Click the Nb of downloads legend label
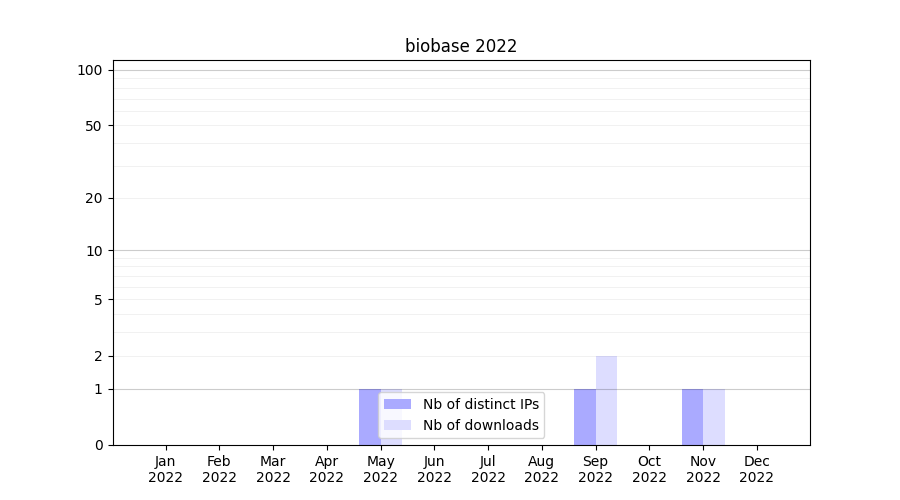This screenshot has width=900, height=500. (480, 425)
